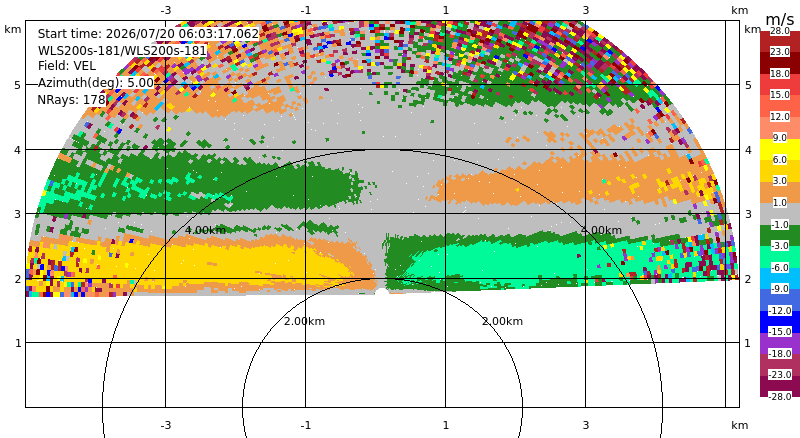Click the 28.0 tick label on colorbar
Screen dimensions: 800x438
click(x=780, y=31)
